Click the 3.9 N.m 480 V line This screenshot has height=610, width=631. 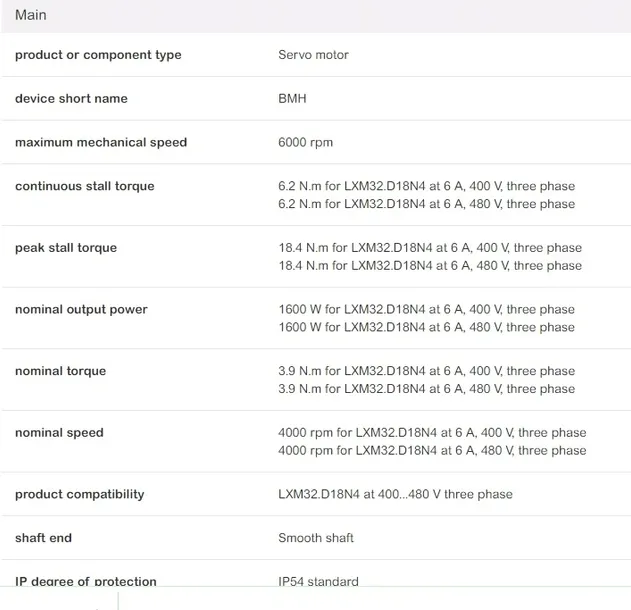pos(426,389)
